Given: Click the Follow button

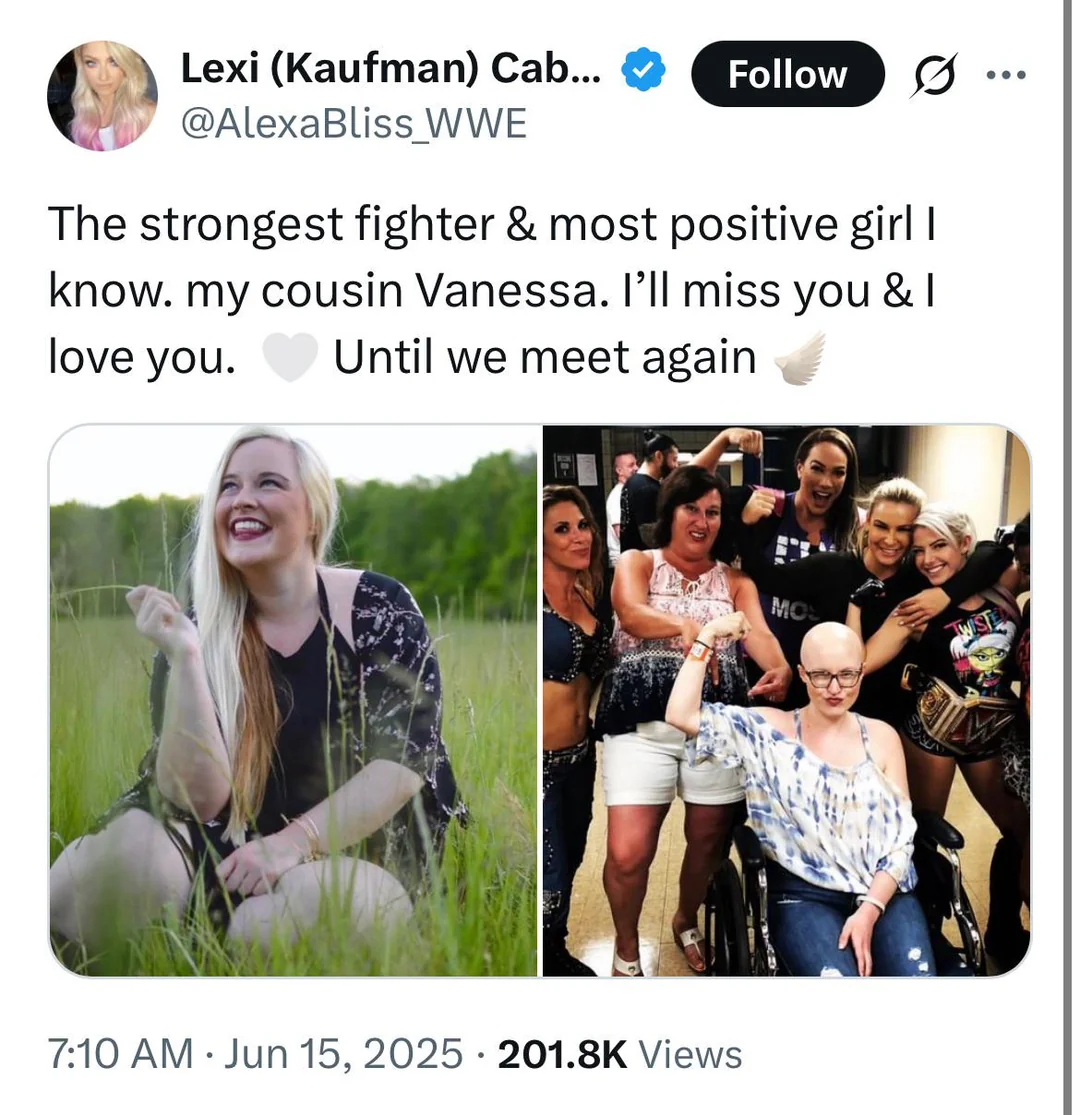Looking at the screenshot, I should [x=787, y=74].
